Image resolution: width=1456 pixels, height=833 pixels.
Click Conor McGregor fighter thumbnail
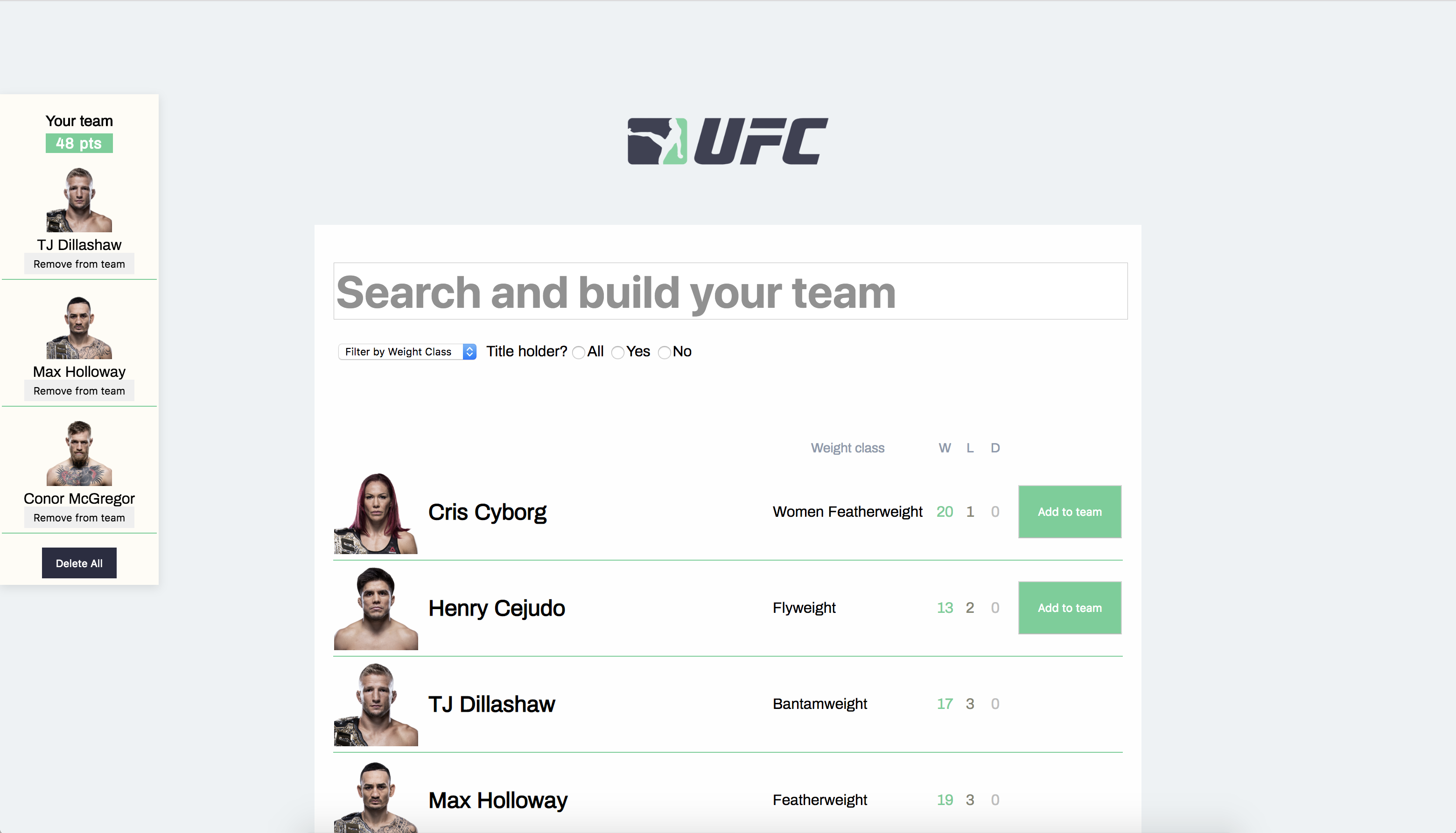(79, 455)
